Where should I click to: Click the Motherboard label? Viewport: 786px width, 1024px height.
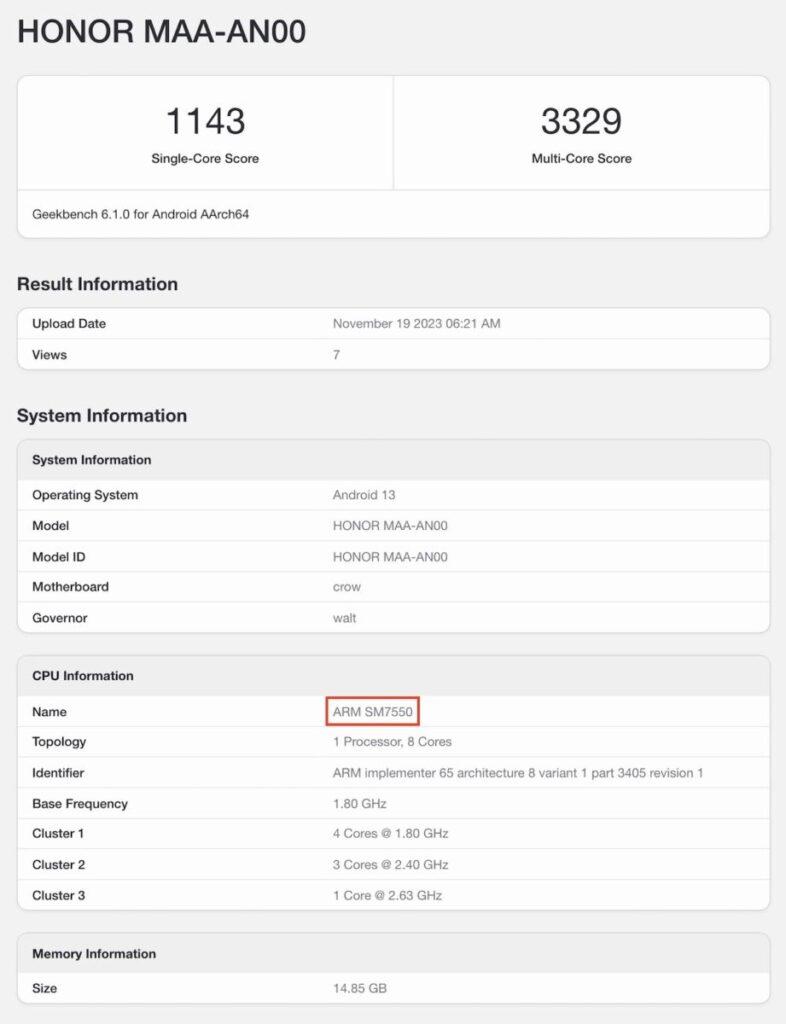71,587
